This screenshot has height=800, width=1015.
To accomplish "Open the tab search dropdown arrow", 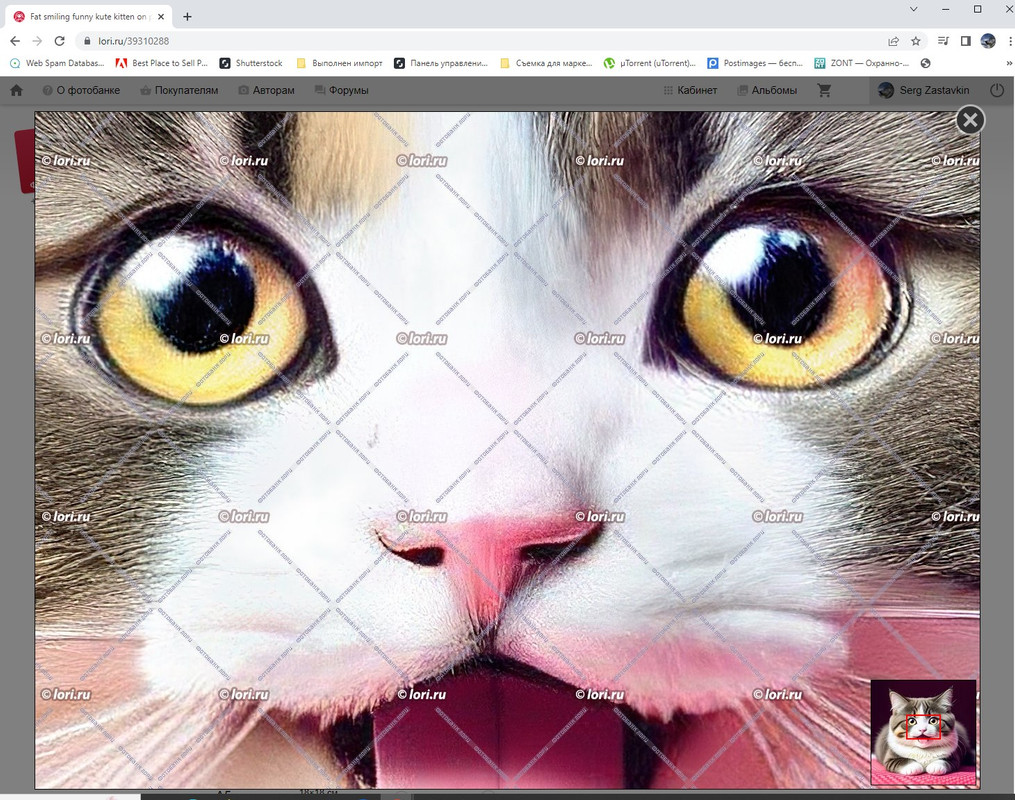I will 913,9.
